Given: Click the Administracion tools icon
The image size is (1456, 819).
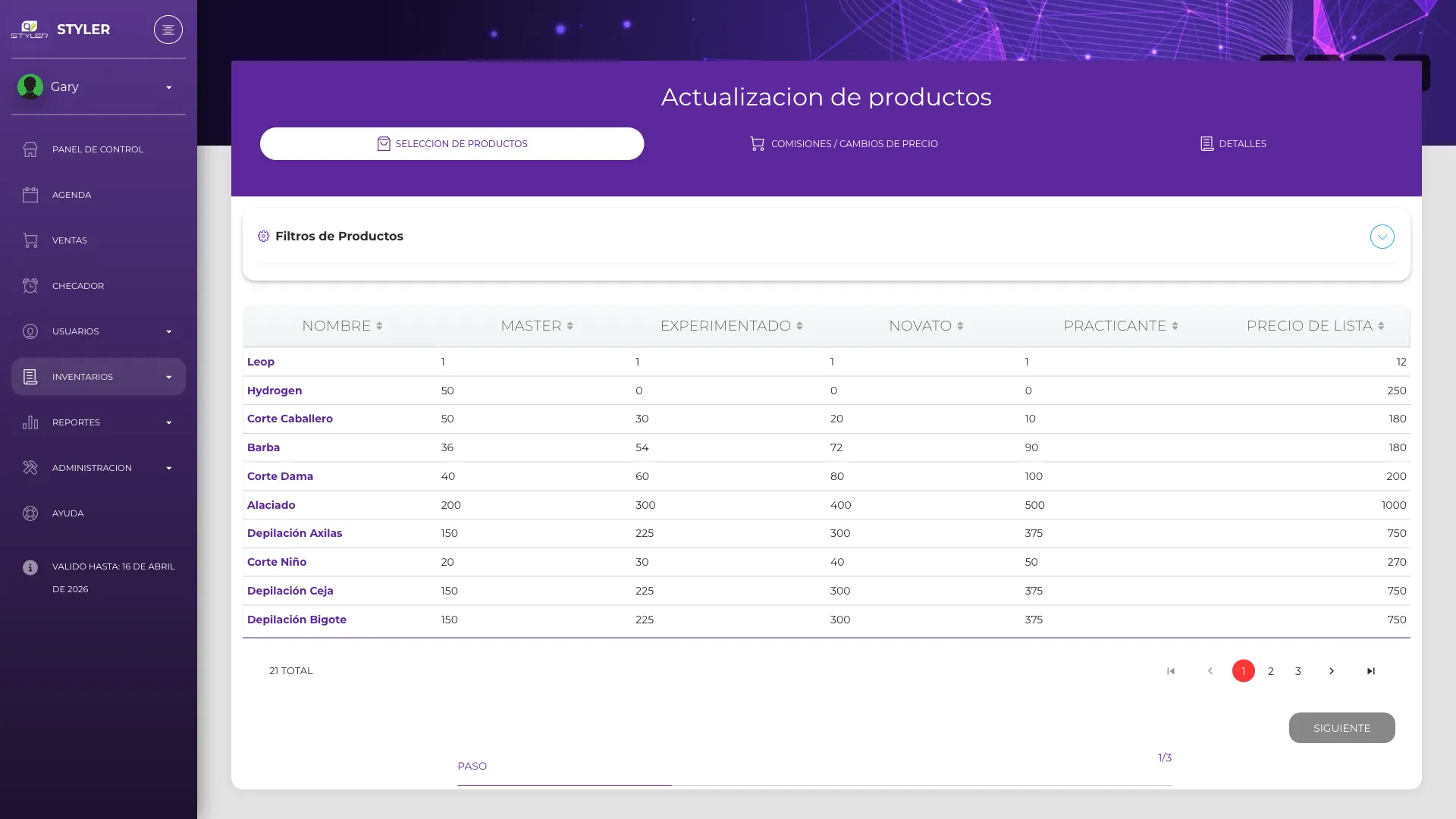Looking at the screenshot, I should (30, 468).
